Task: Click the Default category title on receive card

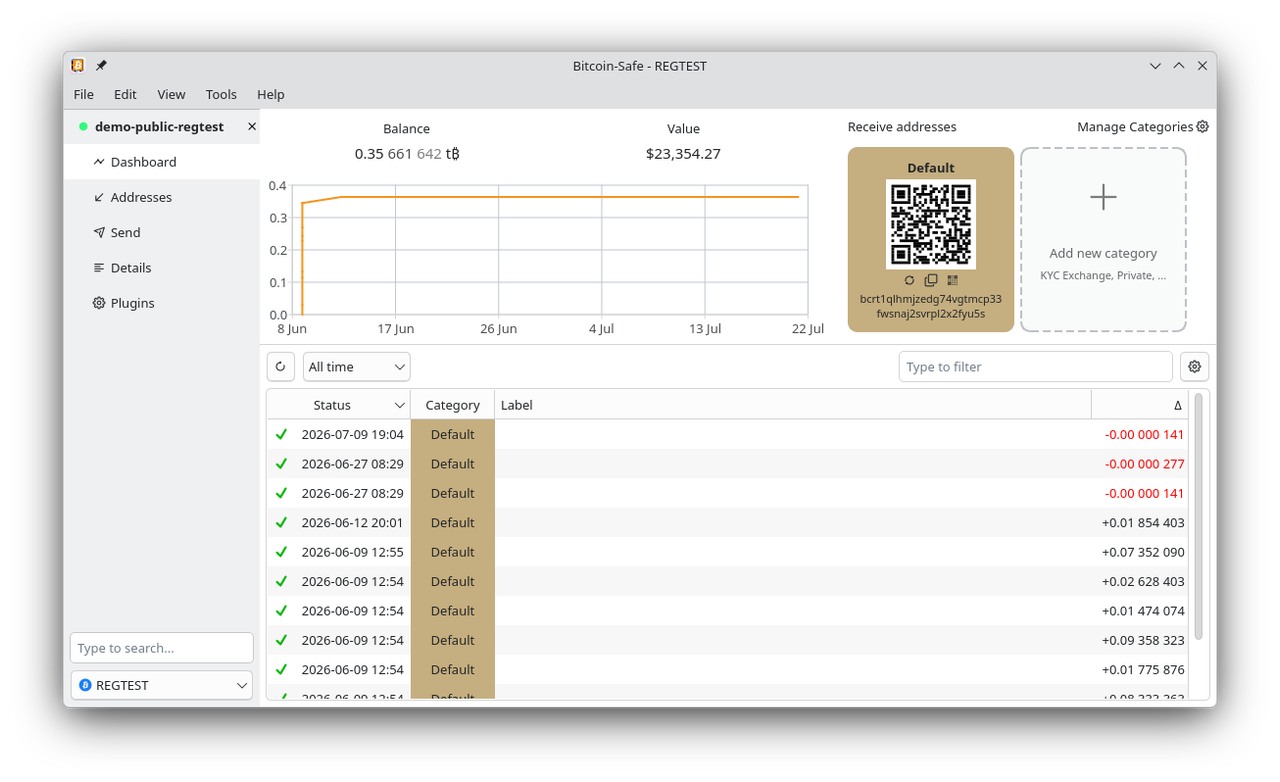Action: 931,168
